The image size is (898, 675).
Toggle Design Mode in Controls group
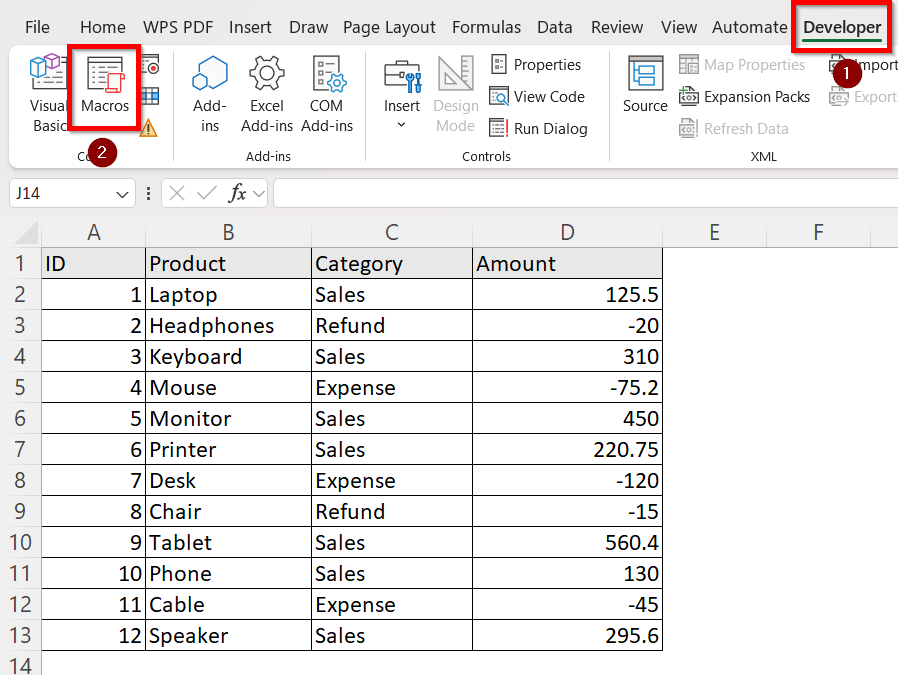coord(455,95)
